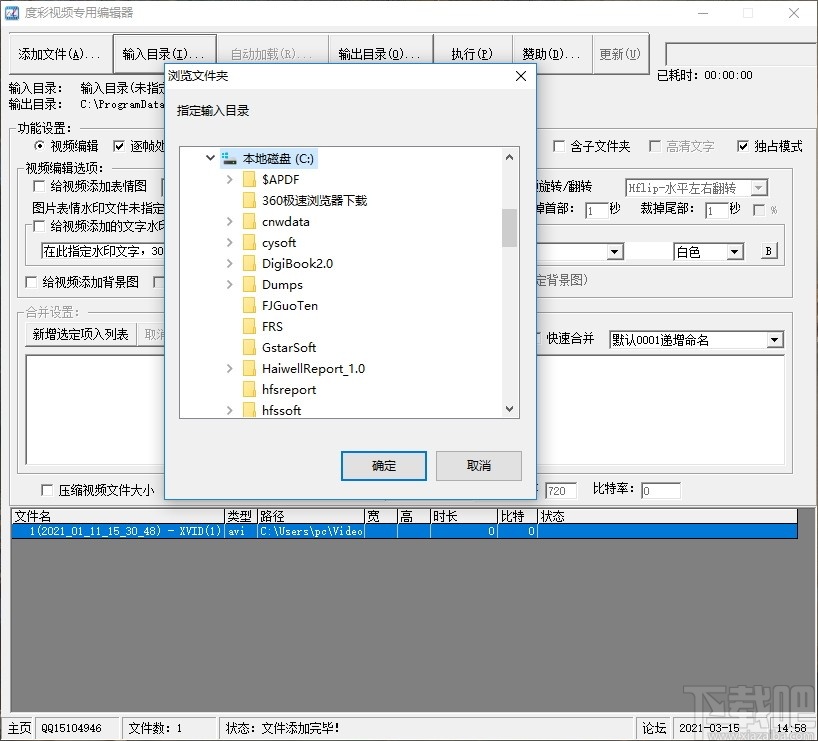818x741 pixels.
Task: Select the 本地磁盘 (C:) drive icon
Action: pyautogui.click(x=230, y=158)
